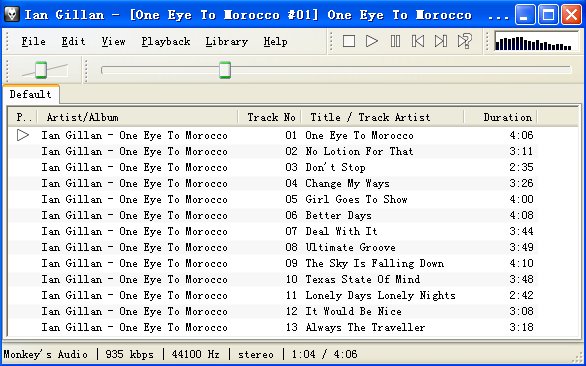Viewport: 586px width, 366px height.
Task: Select track It Would Be Nice
Action: 353,311
